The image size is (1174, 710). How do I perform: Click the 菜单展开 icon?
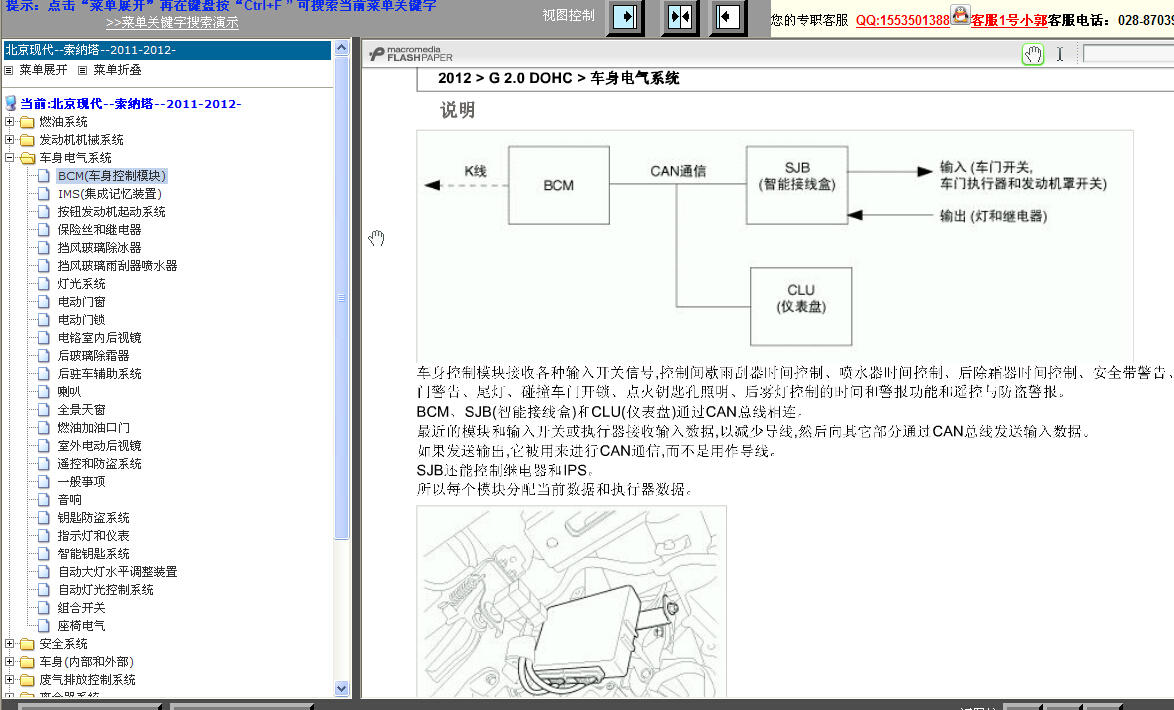[9, 70]
